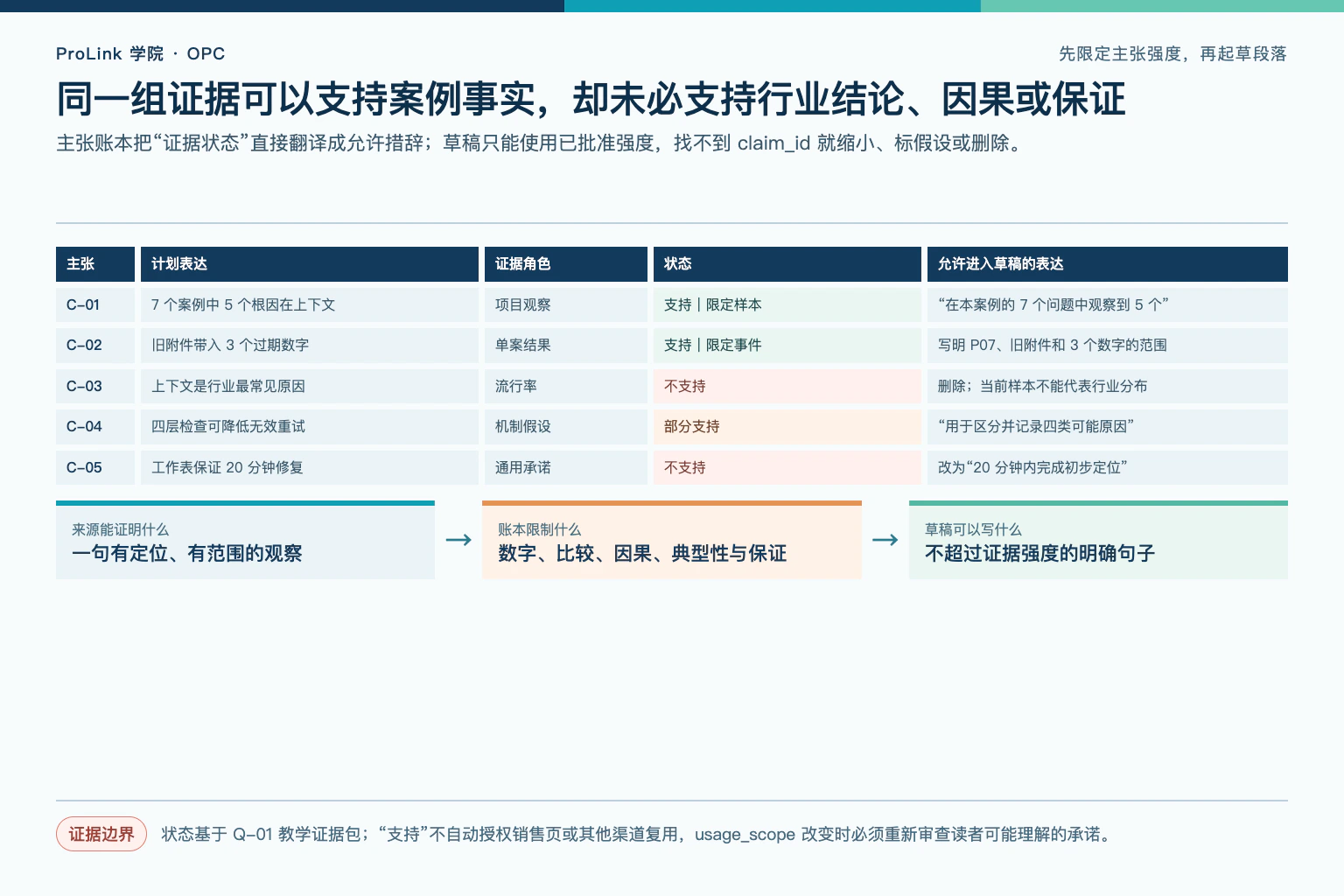Click the '不支持' status in row C-03

click(x=787, y=386)
